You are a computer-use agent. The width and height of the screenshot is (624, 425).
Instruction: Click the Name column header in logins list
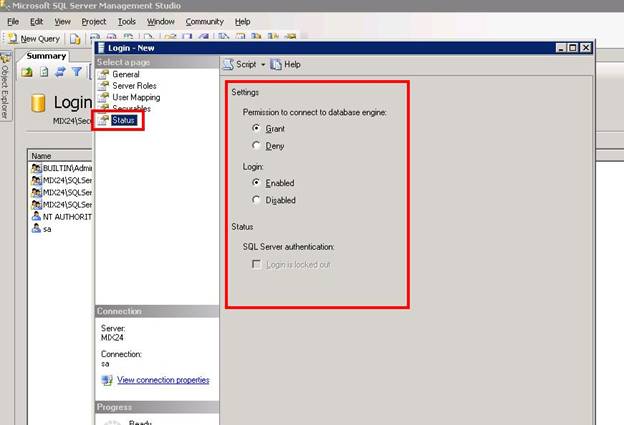[x=60, y=156]
